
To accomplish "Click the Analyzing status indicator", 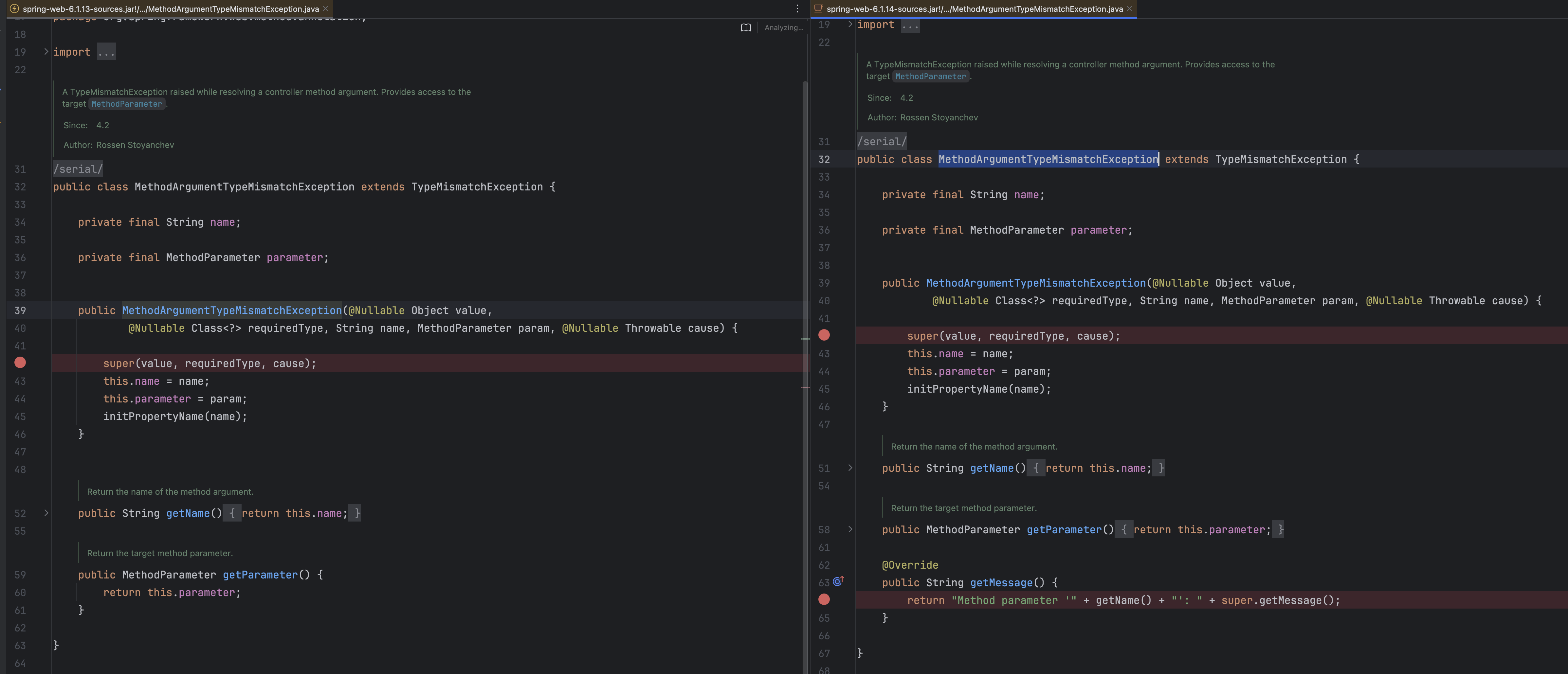I will click(x=783, y=27).
